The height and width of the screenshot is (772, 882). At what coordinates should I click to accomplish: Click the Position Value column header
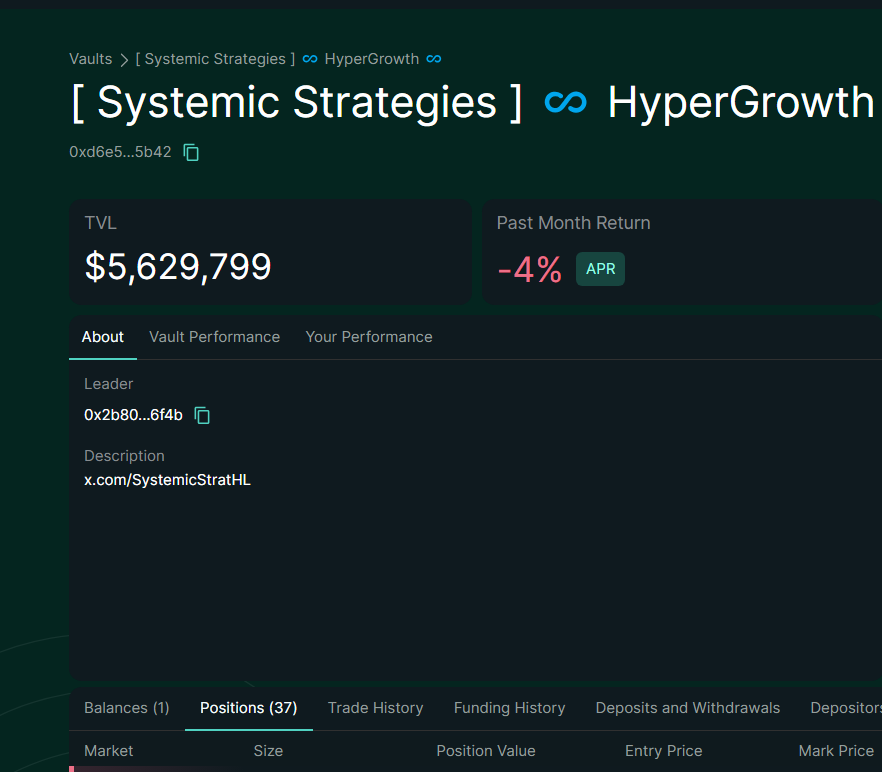(486, 751)
